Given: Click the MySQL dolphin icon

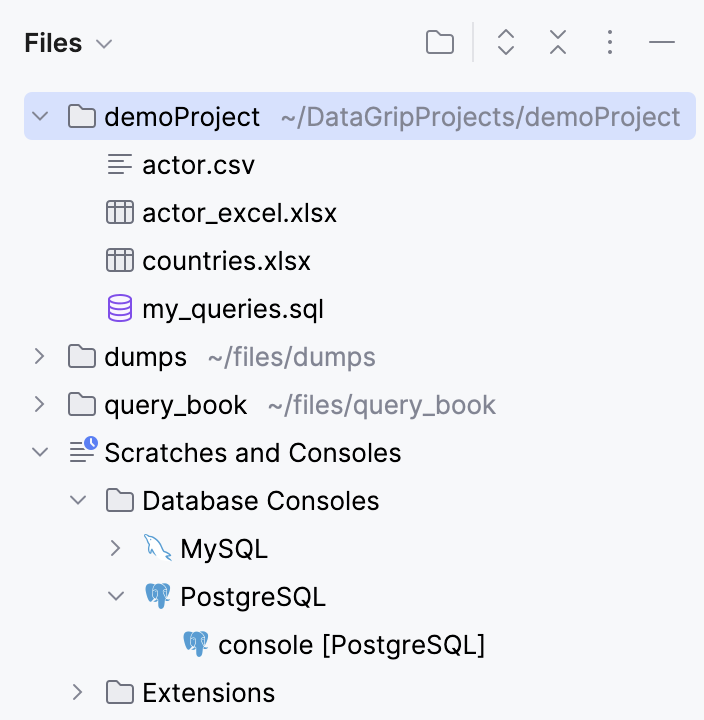Looking at the screenshot, I should [158, 548].
